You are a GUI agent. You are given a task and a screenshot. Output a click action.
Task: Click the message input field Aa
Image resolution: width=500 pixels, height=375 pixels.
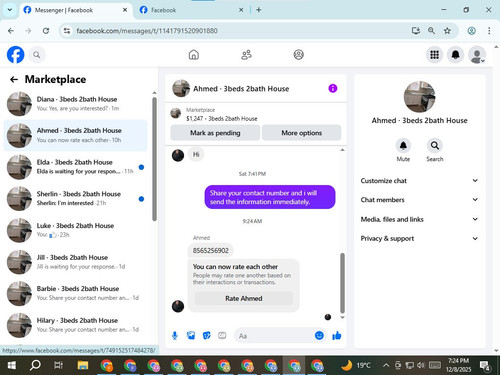pyautogui.click(x=275, y=336)
